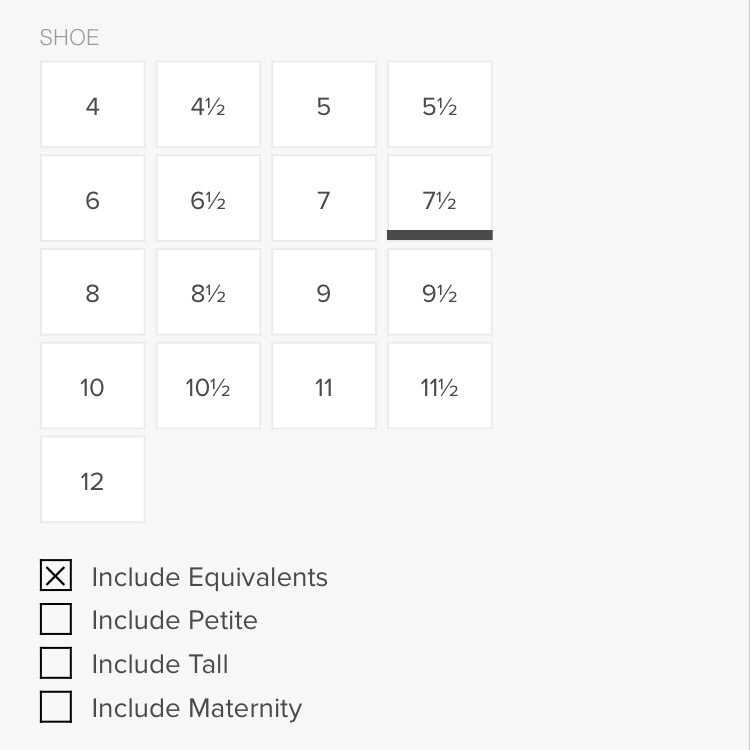Image resolution: width=750 pixels, height=750 pixels.
Task: Deselect the highlighted size 7½
Action: pos(440,199)
